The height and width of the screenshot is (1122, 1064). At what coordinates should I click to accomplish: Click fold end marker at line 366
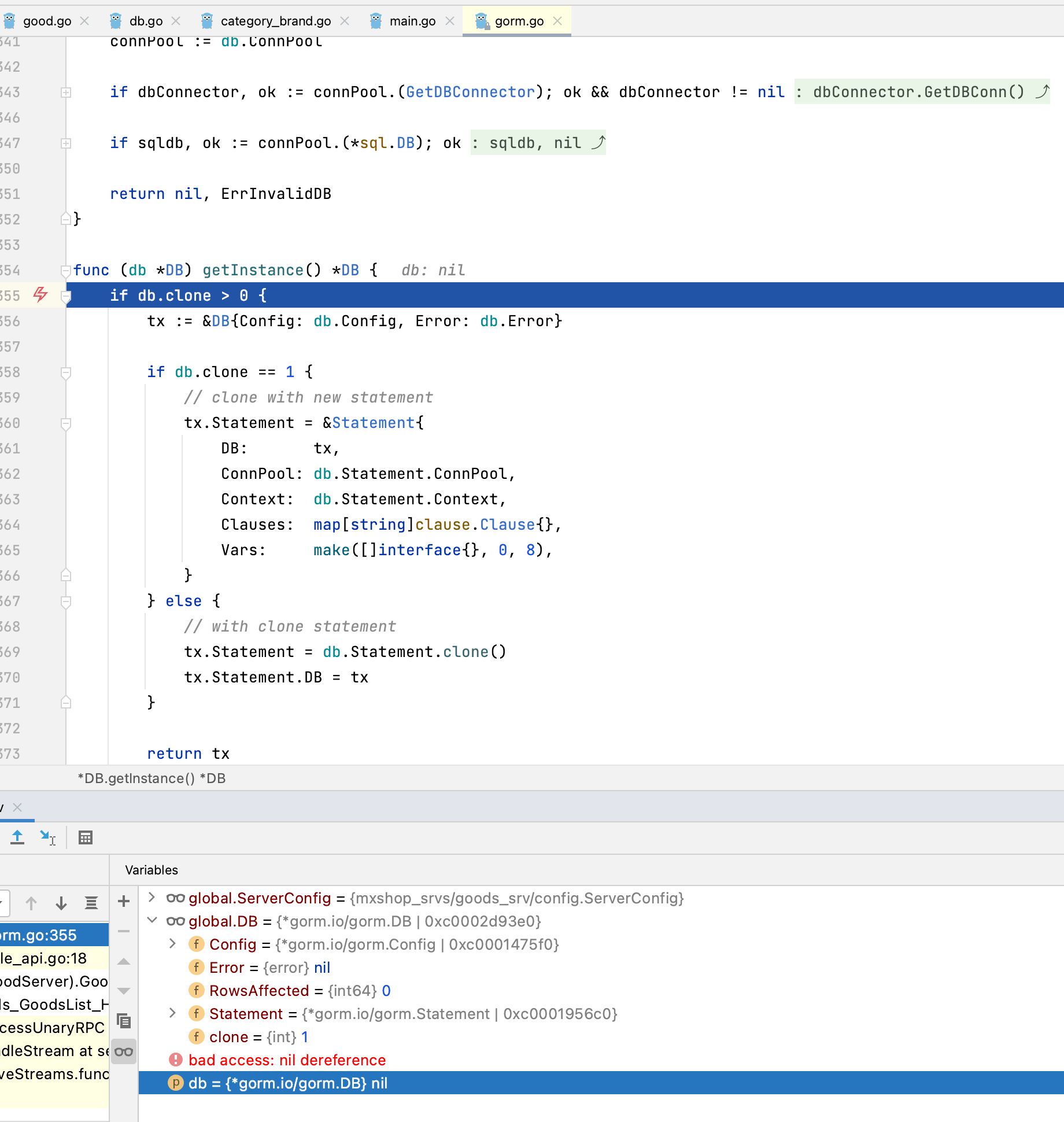pyautogui.click(x=66, y=575)
